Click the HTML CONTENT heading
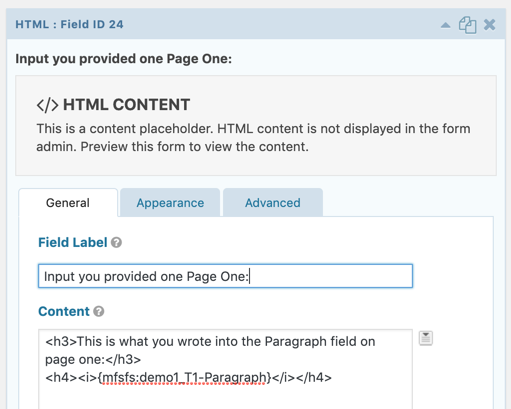Screen dimensions: 511x409 tap(127, 105)
